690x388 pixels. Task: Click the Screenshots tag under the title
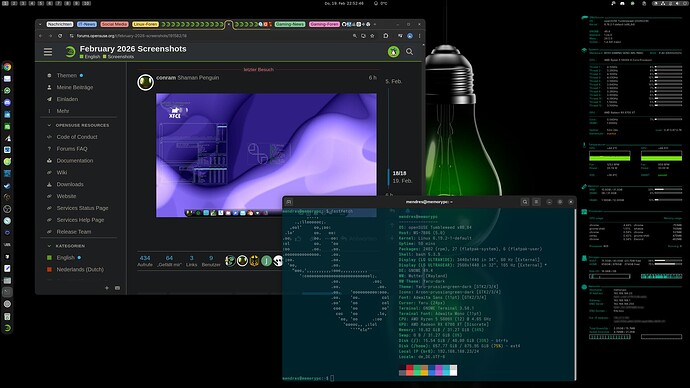118,57
